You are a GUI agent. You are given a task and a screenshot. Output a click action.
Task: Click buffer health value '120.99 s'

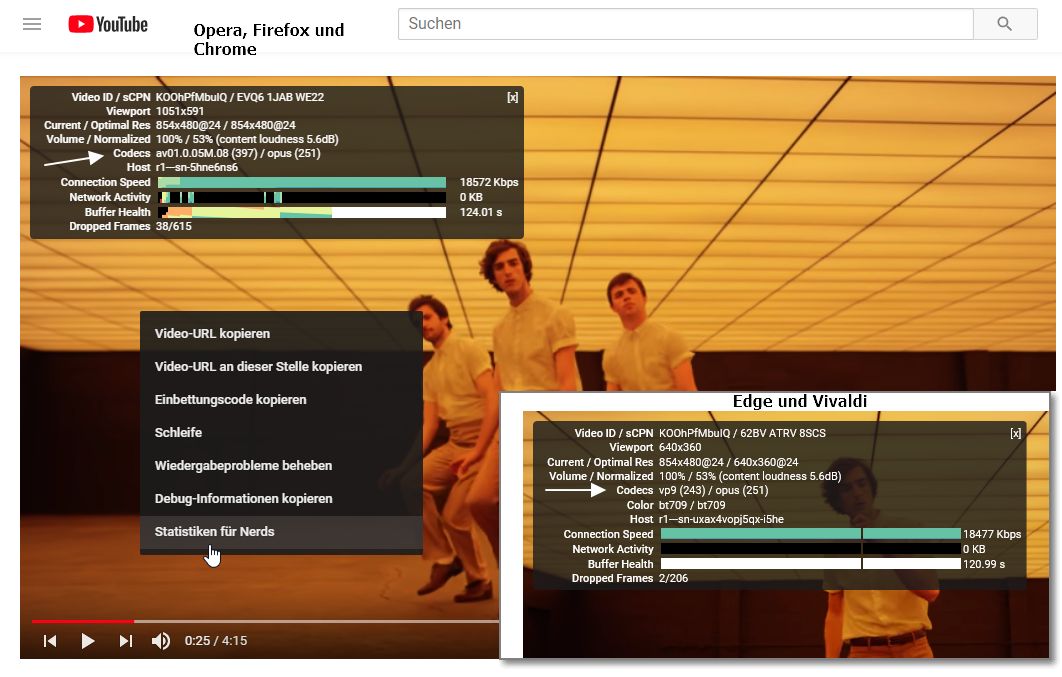pyautogui.click(x=984, y=564)
